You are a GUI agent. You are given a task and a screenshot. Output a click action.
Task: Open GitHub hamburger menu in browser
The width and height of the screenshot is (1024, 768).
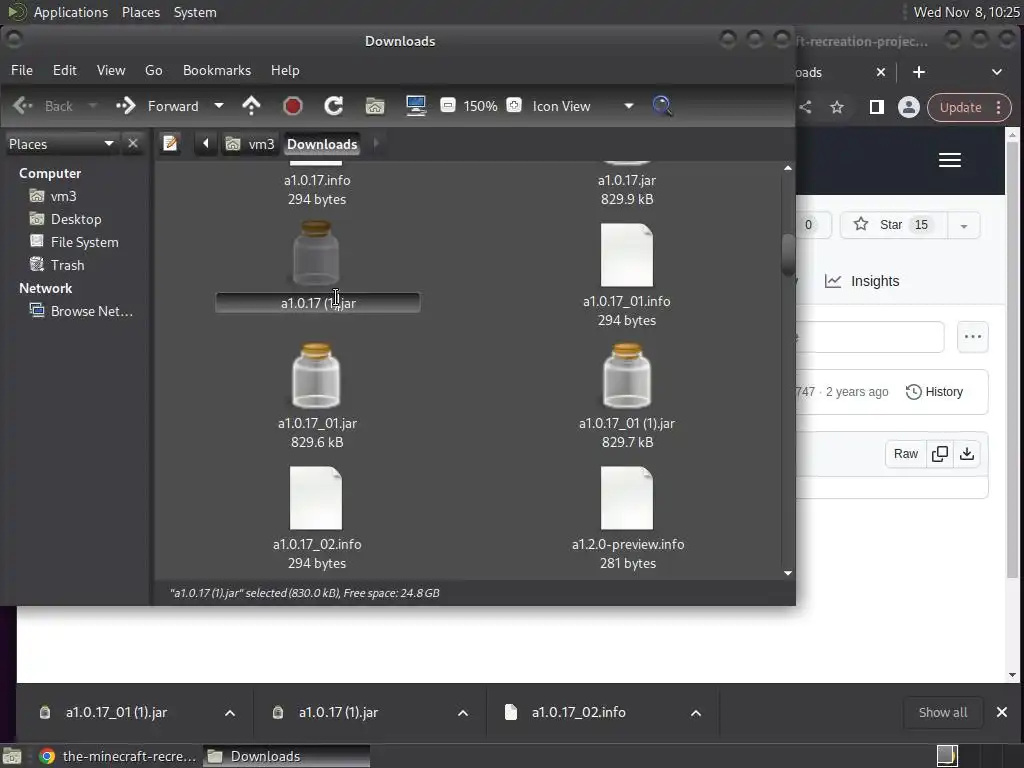coord(950,160)
